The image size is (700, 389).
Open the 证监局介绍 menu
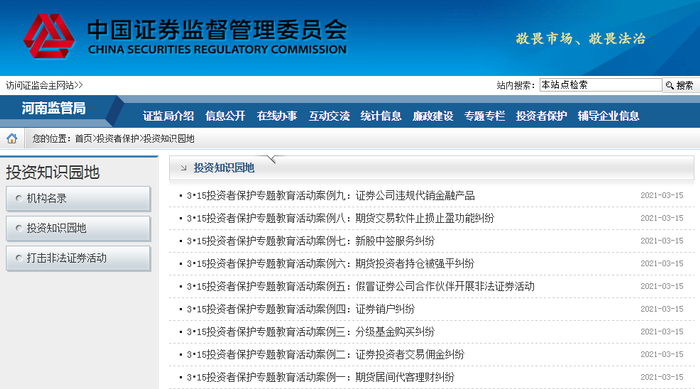(x=168, y=116)
